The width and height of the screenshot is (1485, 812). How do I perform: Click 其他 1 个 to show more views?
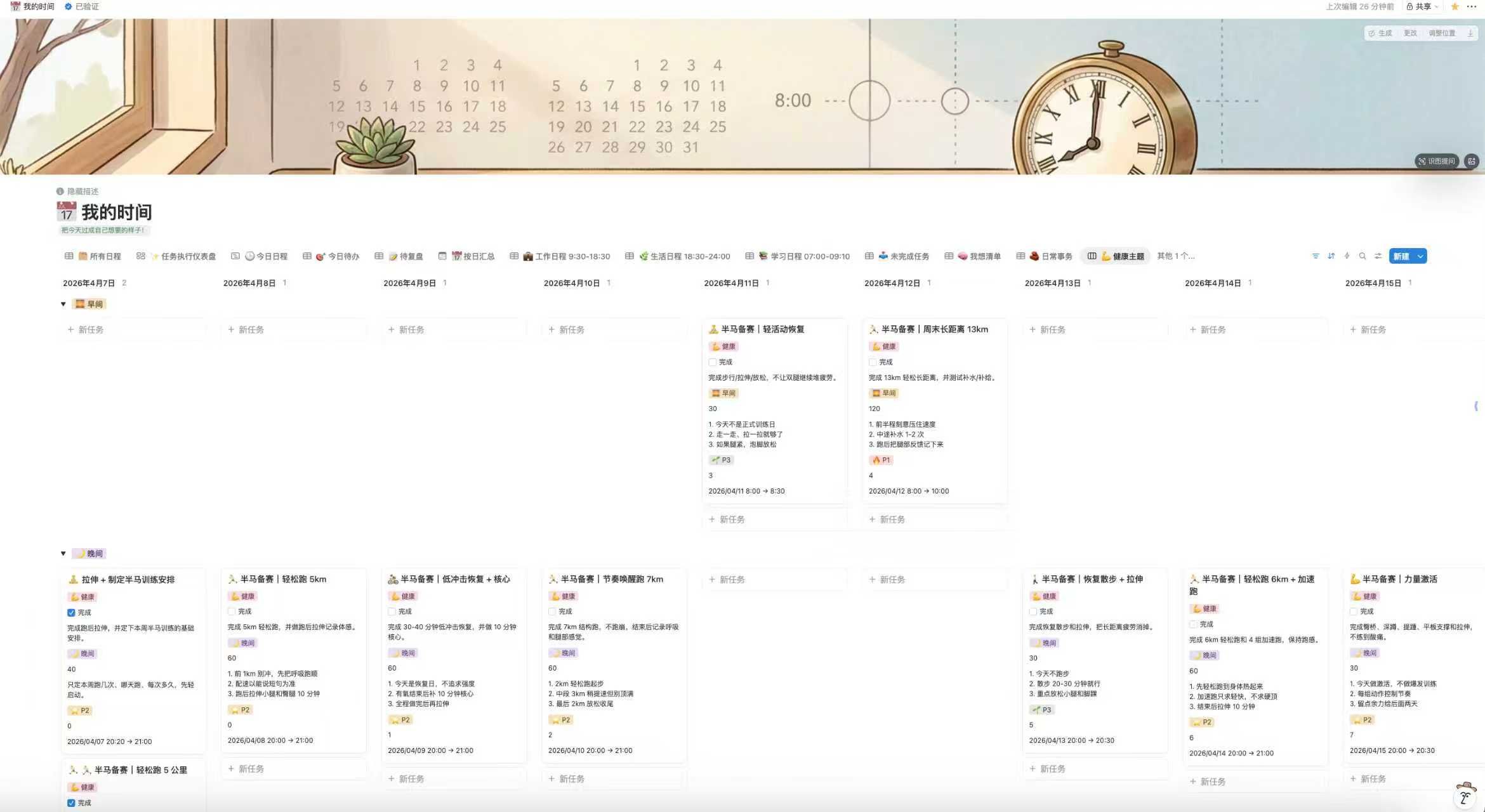(1175, 256)
